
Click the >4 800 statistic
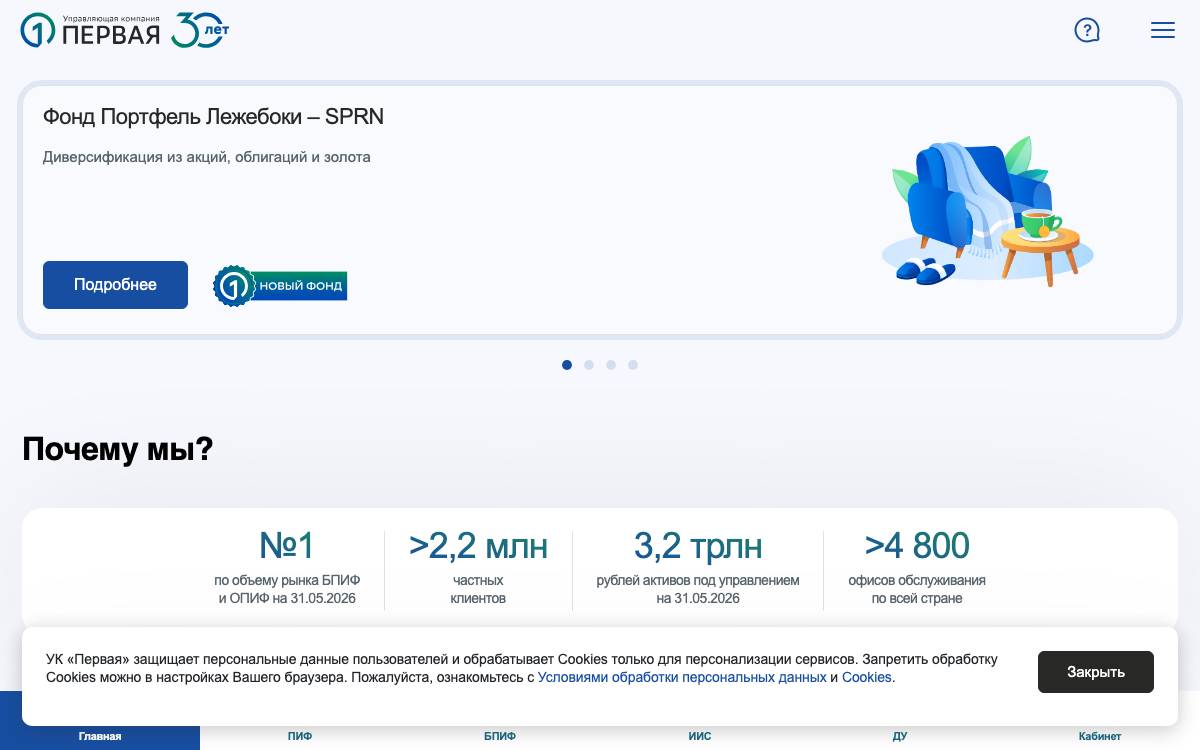point(917,546)
